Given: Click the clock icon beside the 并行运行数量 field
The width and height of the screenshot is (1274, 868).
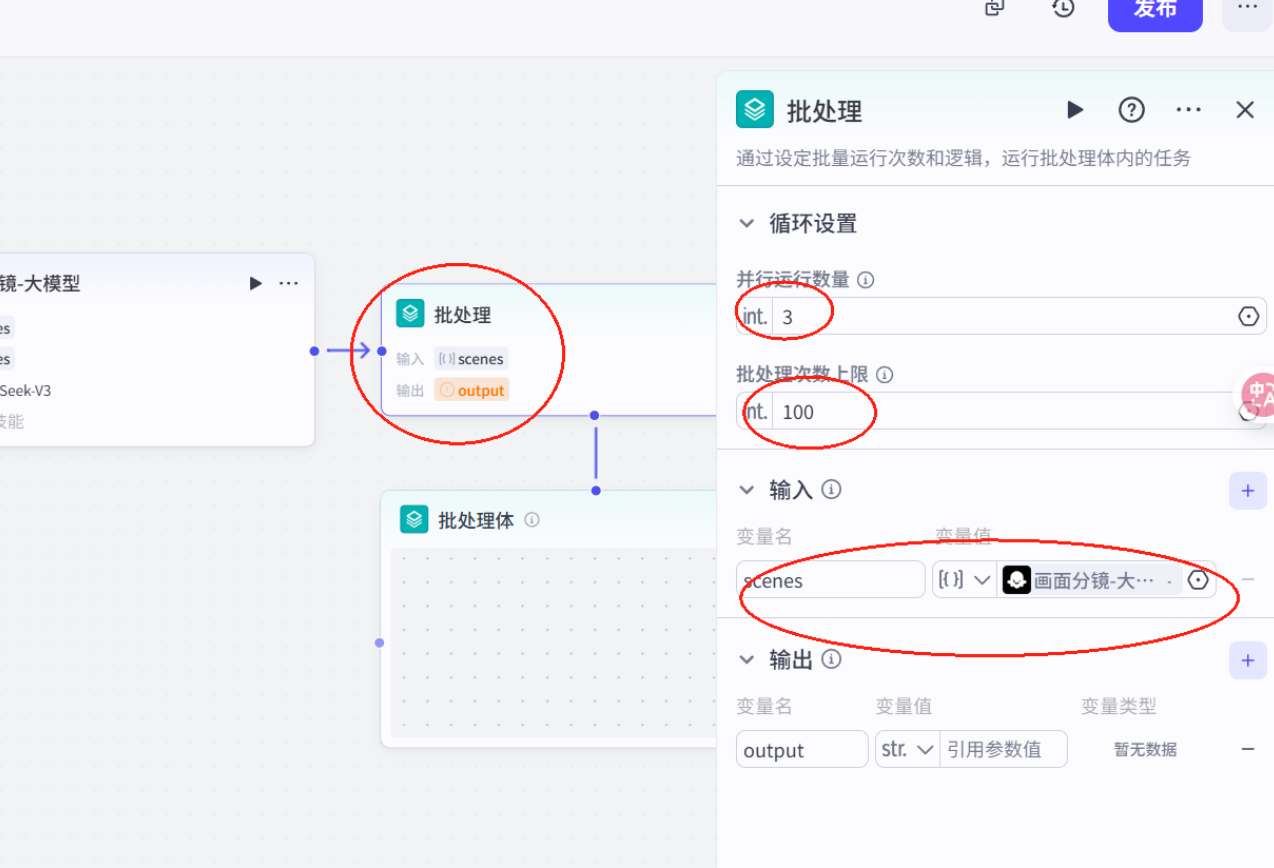Looking at the screenshot, I should (1248, 315).
